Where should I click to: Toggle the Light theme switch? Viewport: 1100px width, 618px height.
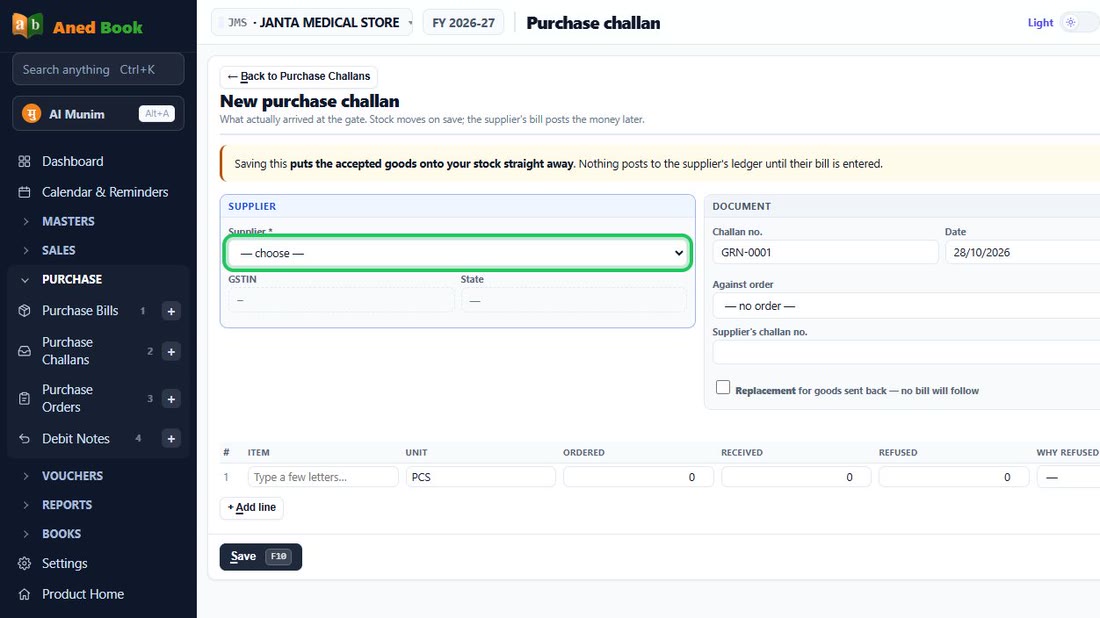1080,22
